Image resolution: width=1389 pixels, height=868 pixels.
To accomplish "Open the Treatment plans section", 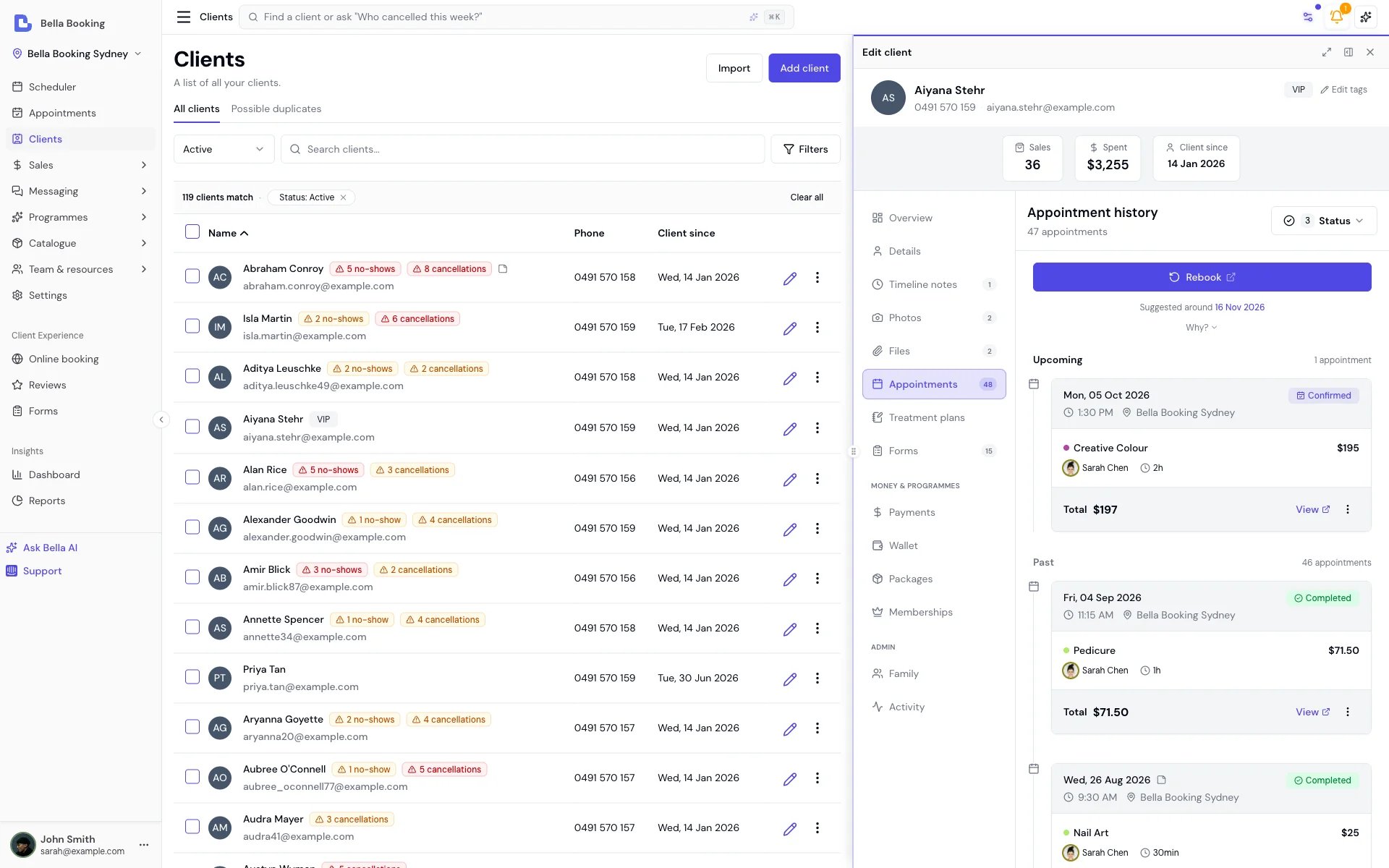I will coord(934,417).
